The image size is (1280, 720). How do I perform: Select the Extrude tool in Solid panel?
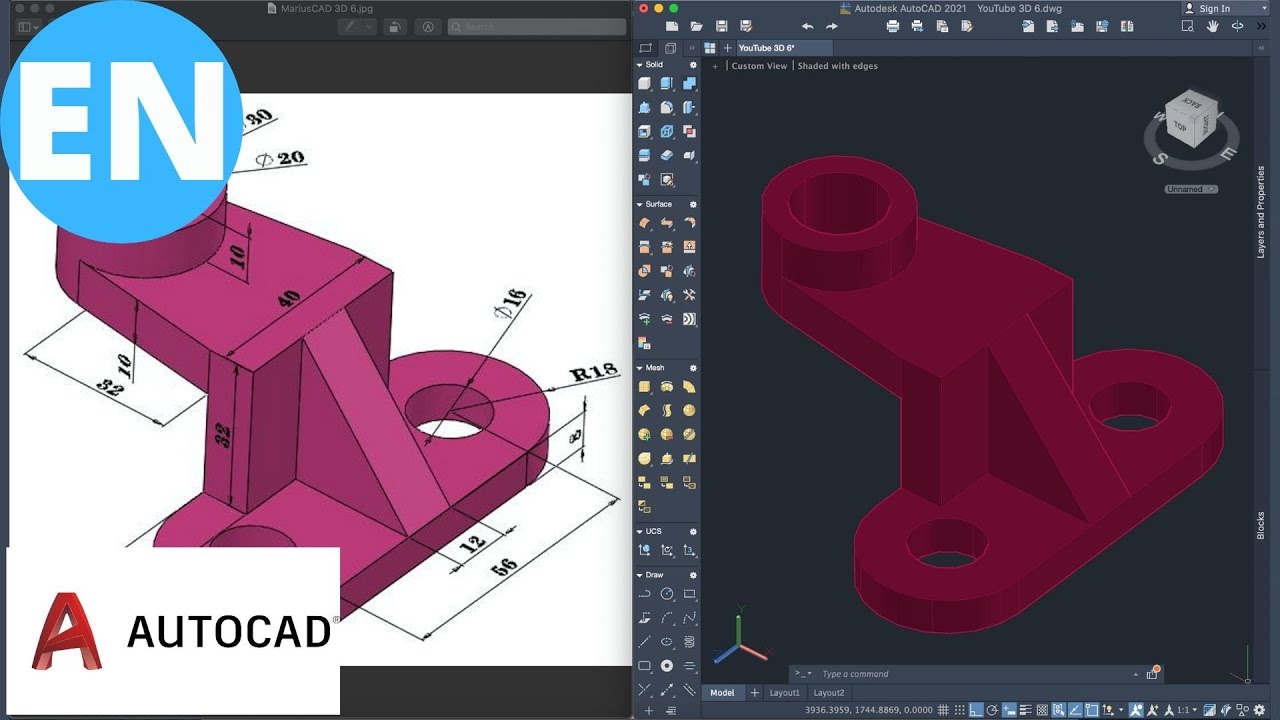(x=667, y=83)
